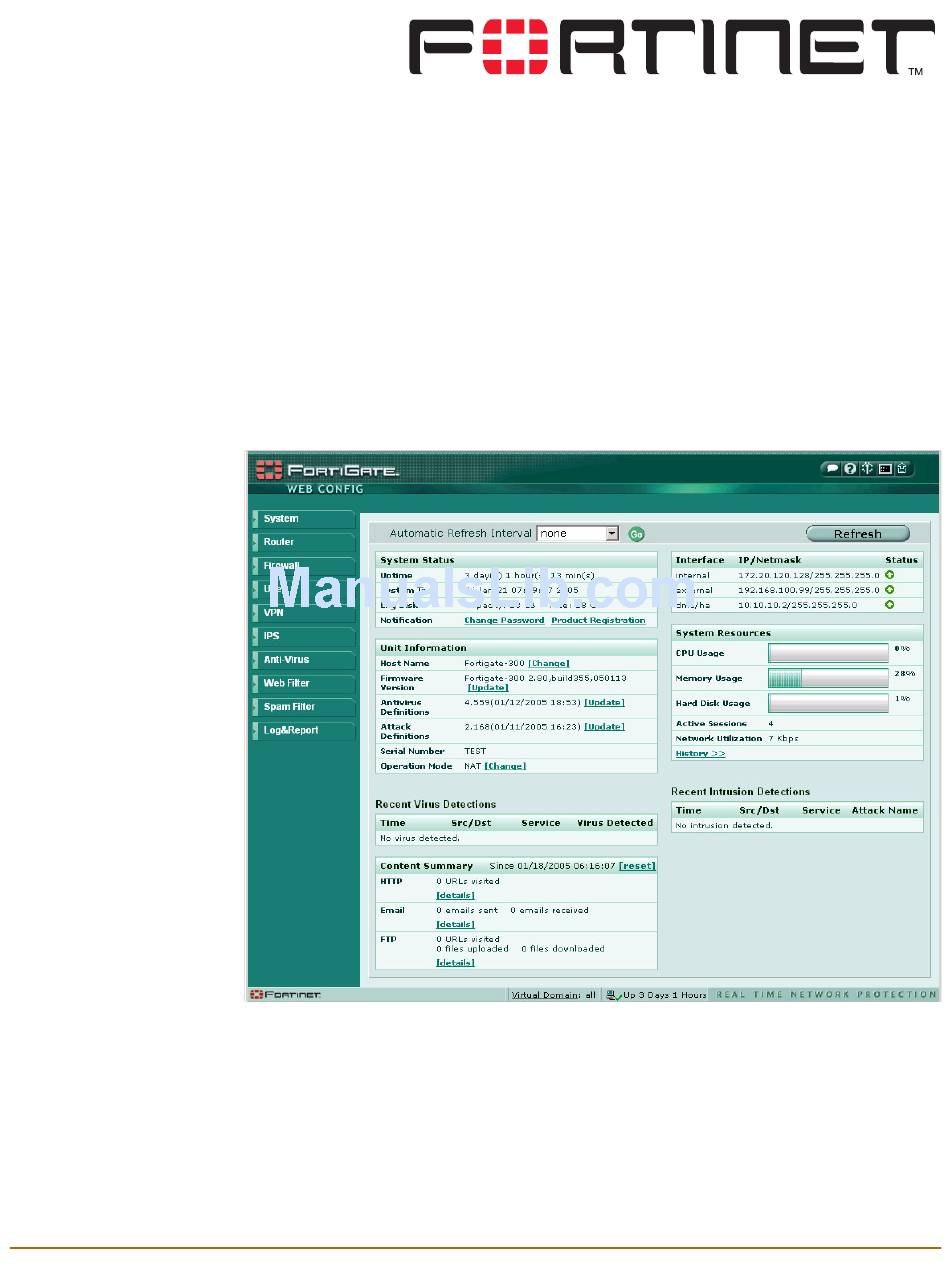The image size is (950, 1284).
Task: Open the System menu
Action: coord(304,519)
